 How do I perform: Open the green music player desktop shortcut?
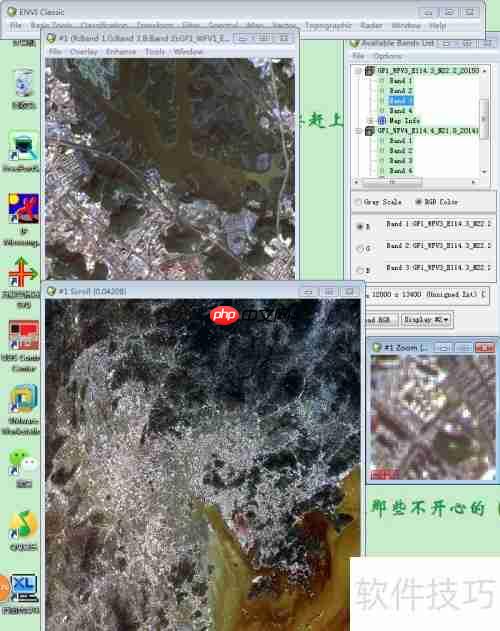click(23, 525)
